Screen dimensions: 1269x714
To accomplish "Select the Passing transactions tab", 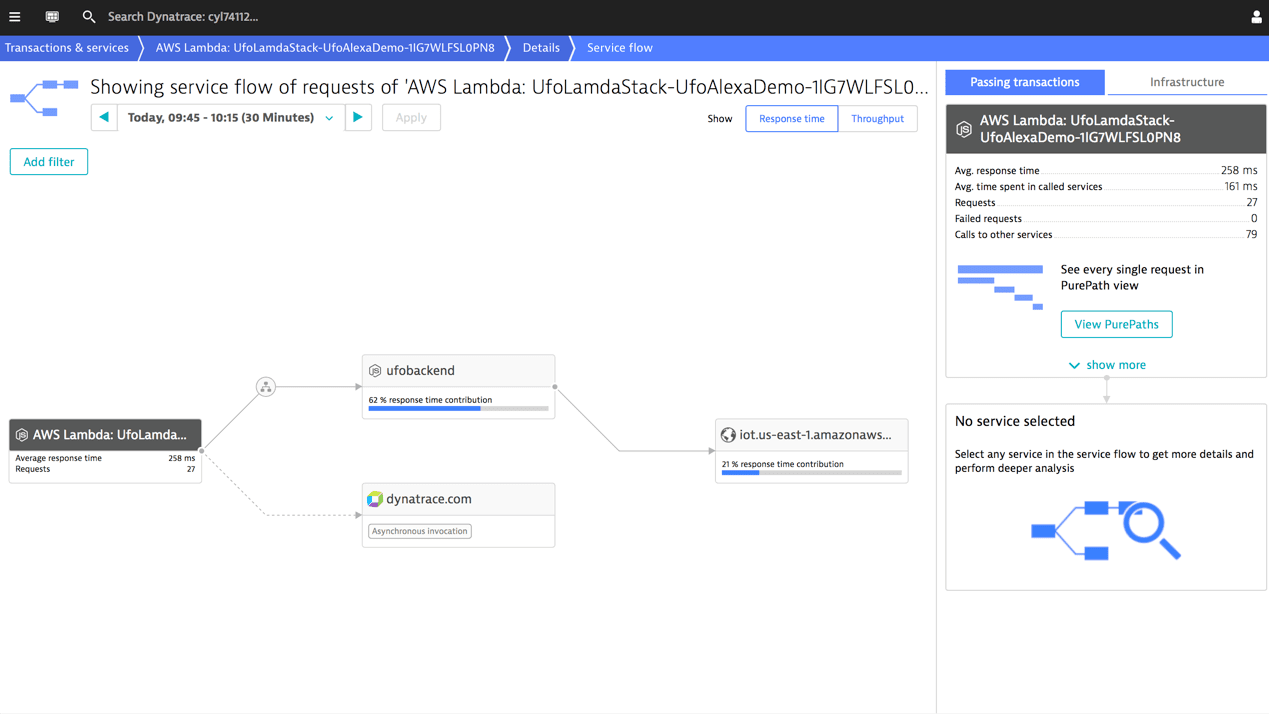I will pos(1025,82).
